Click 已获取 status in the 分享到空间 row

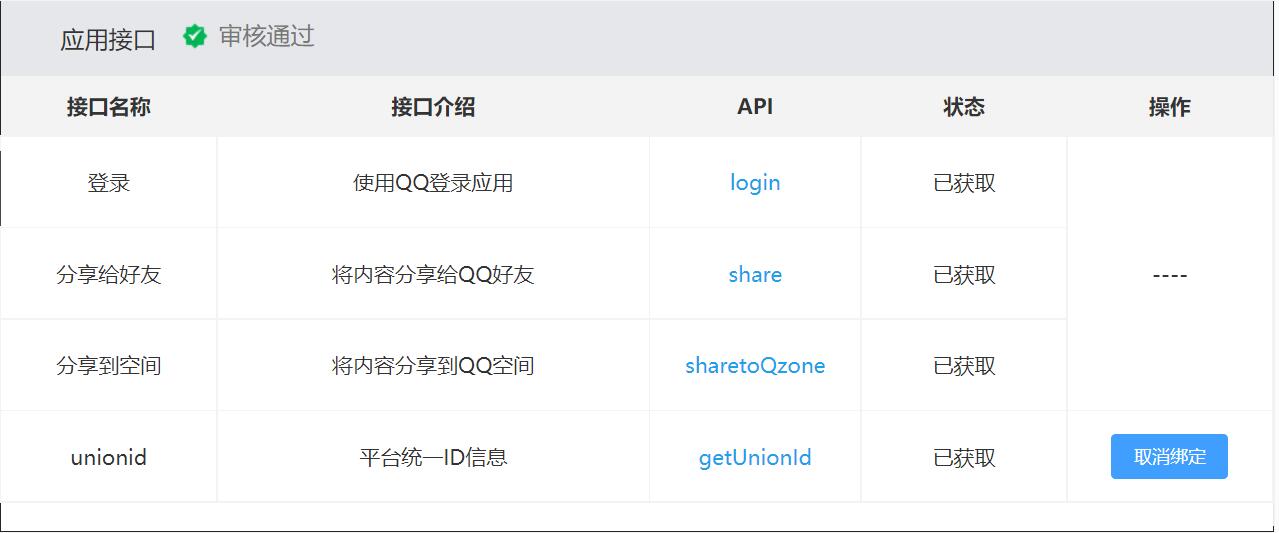(x=964, y=366)
